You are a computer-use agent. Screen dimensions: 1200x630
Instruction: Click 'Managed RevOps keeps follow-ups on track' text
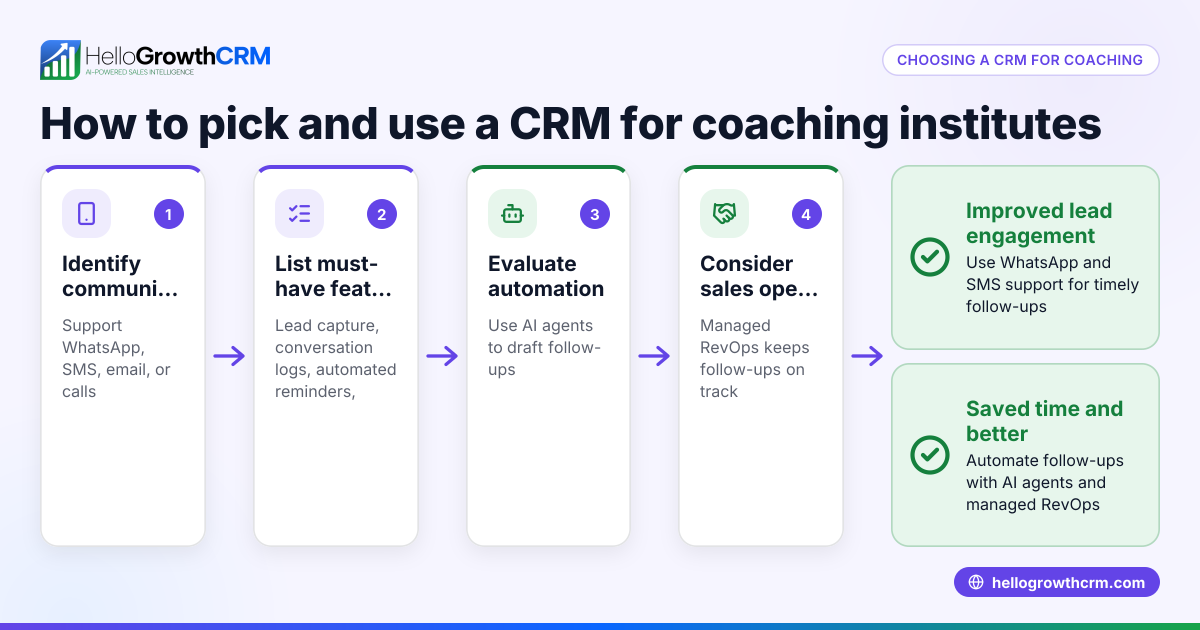755,358
